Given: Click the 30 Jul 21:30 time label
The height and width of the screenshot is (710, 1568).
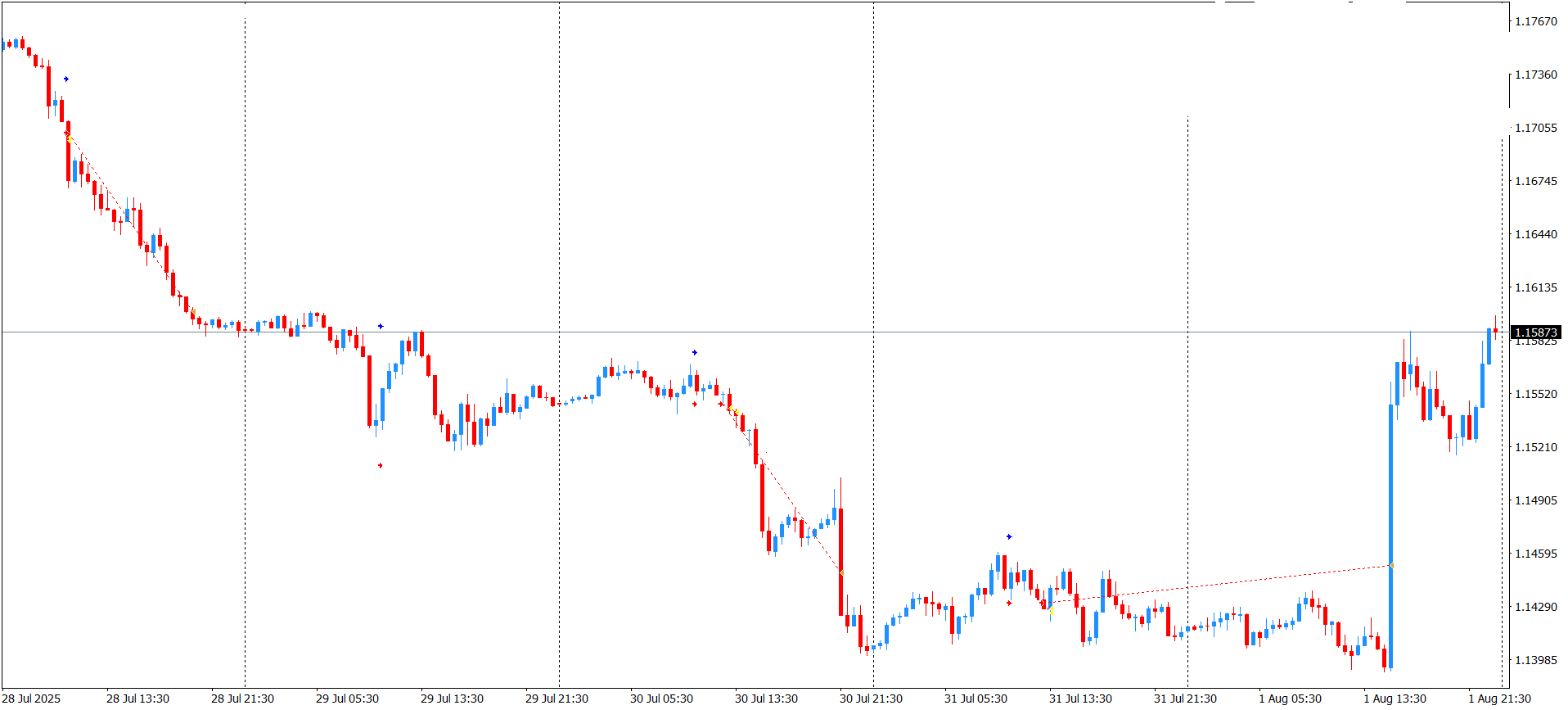Looking at the screenshot, I should pos(871,699).
